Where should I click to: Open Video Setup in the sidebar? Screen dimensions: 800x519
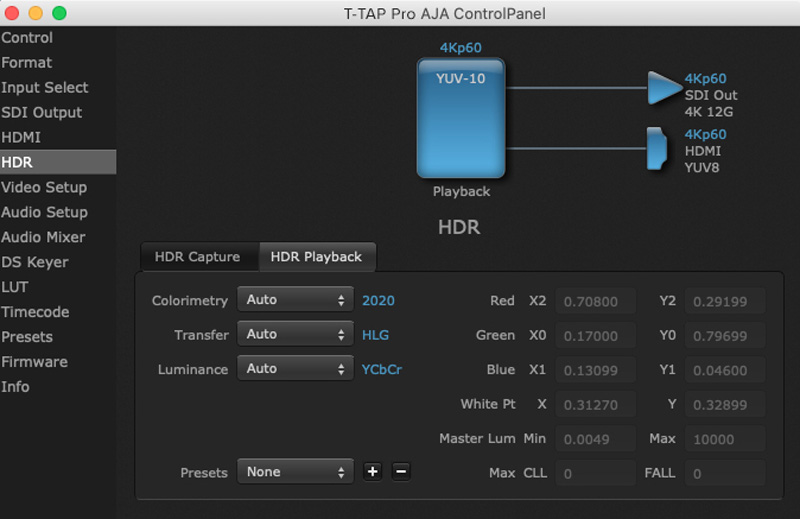[x=44, y=187]
